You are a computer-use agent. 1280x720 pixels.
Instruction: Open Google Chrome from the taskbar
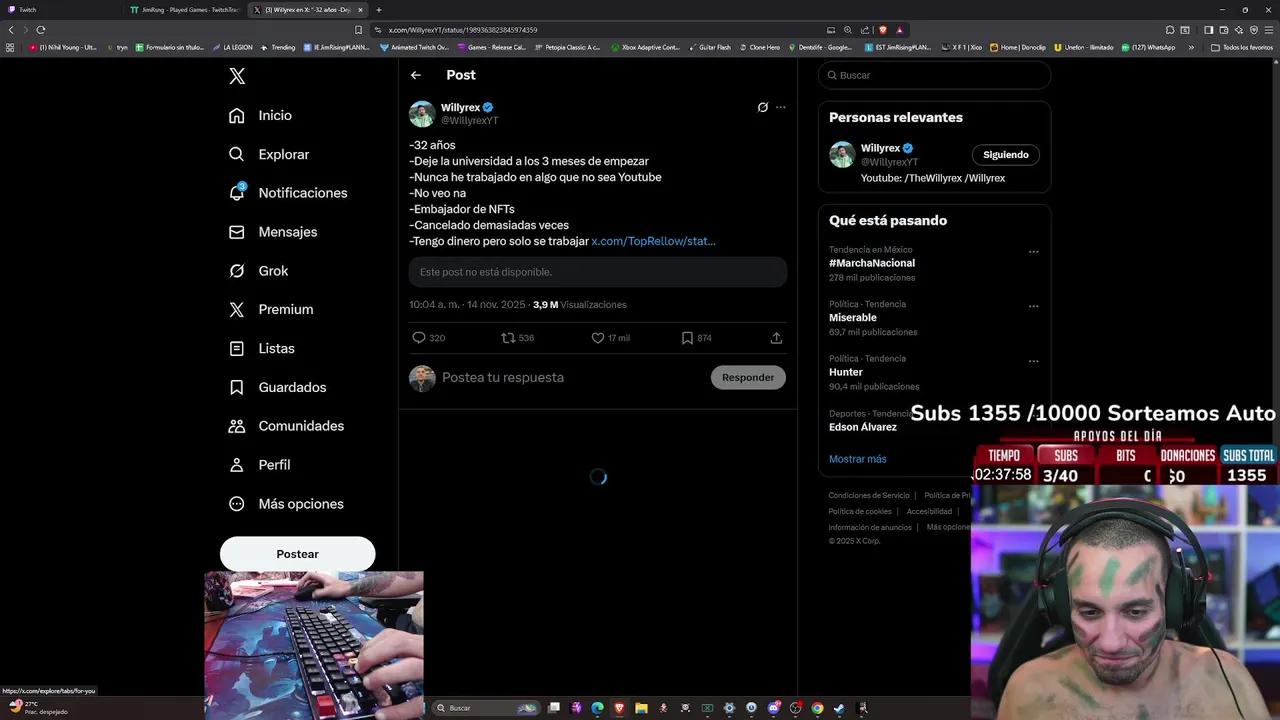click(x=817, y=708)
